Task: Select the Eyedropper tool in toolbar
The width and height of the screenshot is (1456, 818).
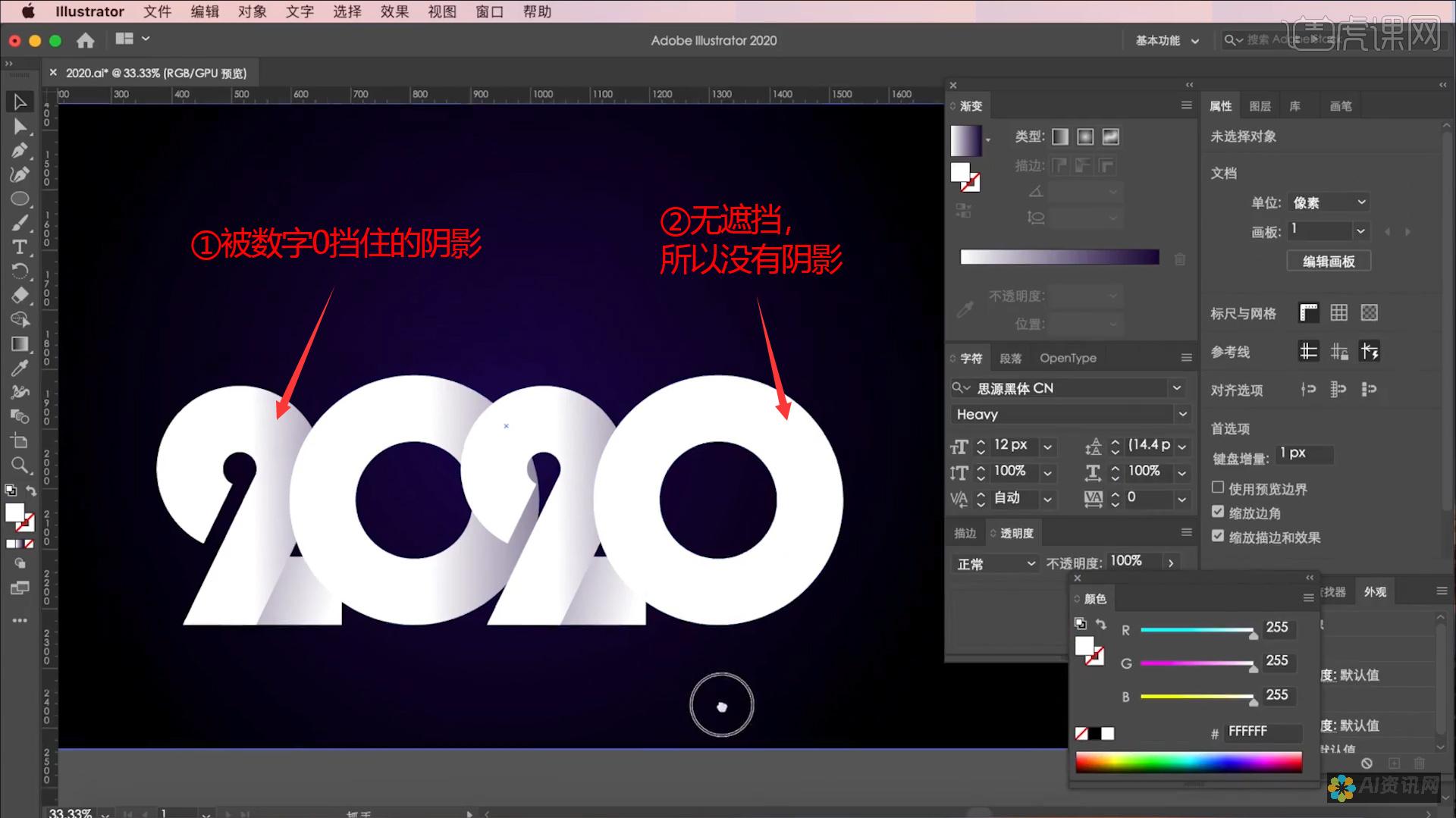Action: (20, 368)
